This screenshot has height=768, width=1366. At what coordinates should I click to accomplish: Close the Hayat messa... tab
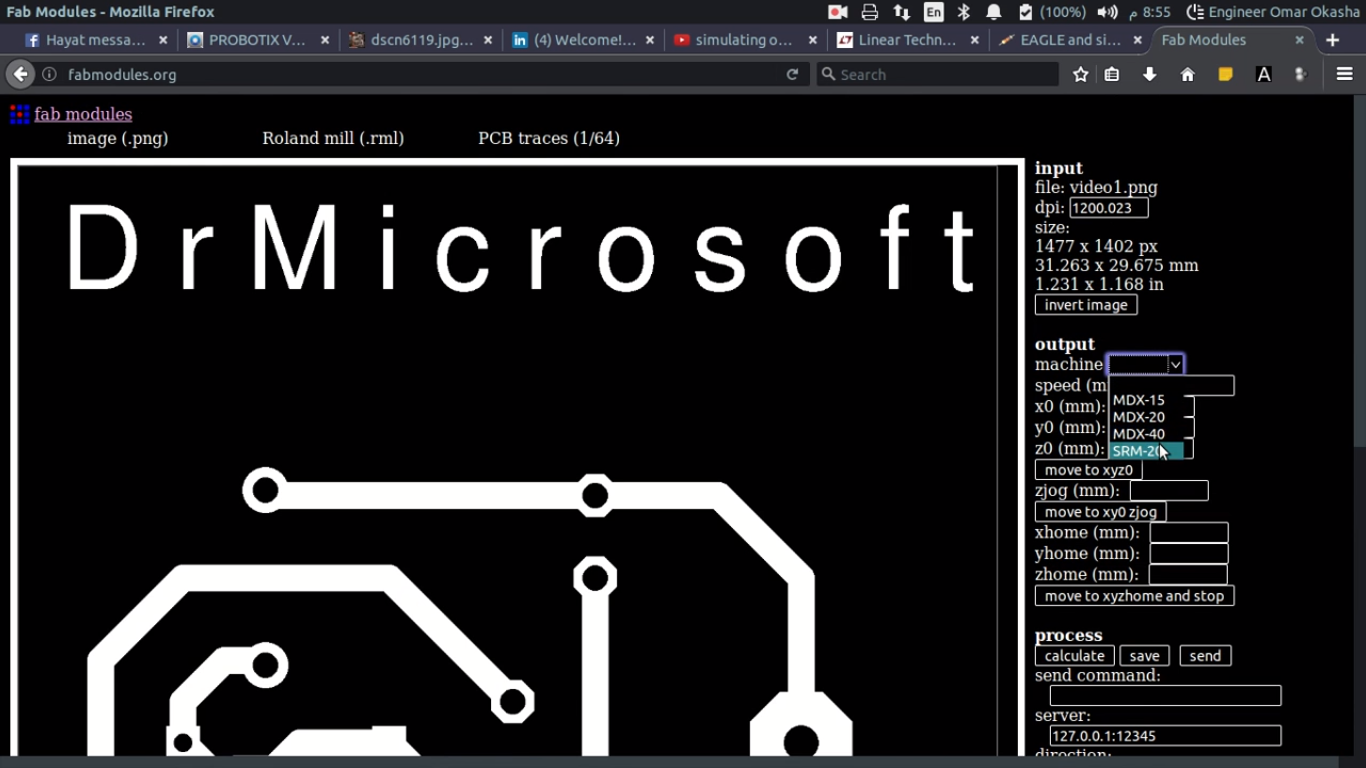(x=163, y=40)
